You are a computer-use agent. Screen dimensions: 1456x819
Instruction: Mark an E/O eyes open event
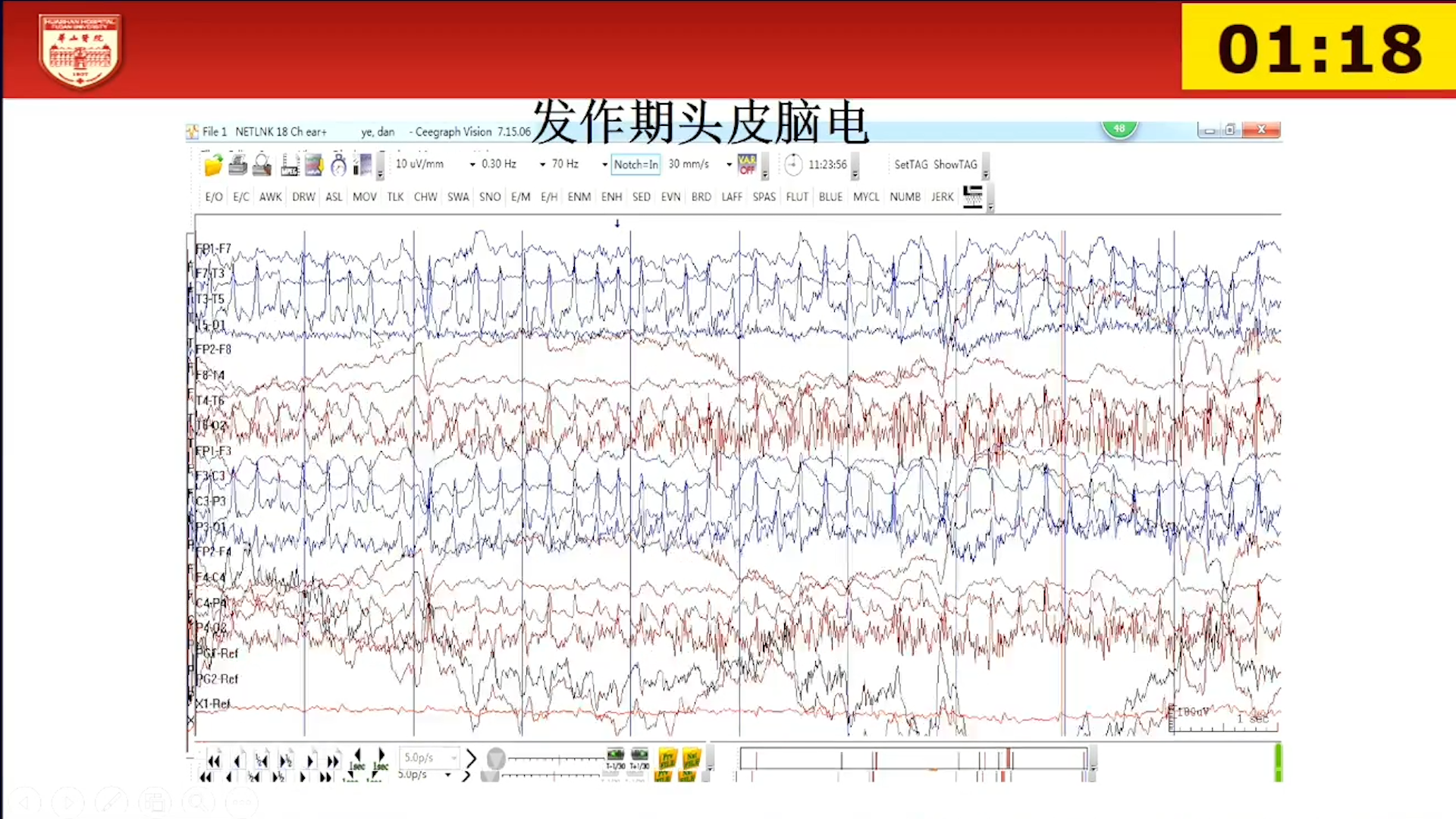[x=214, y=196]
